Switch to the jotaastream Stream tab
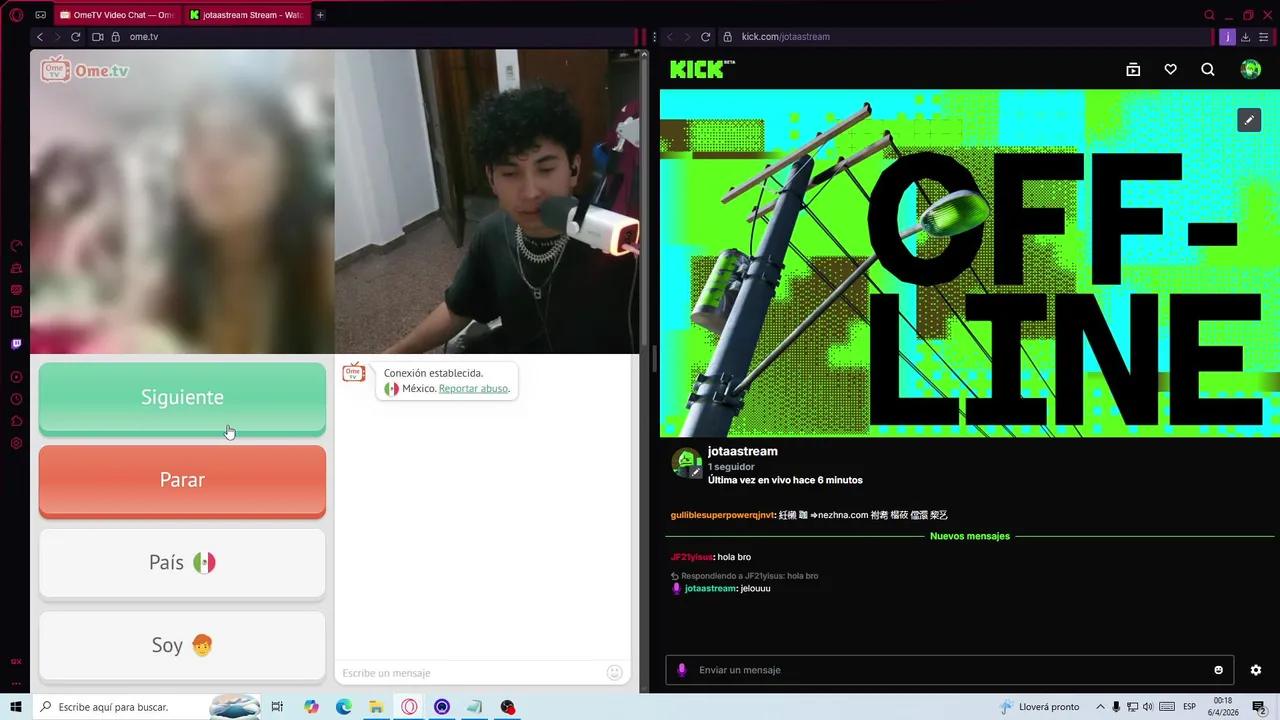This screenshot has height=720, width=1280. tap(246, 15)
